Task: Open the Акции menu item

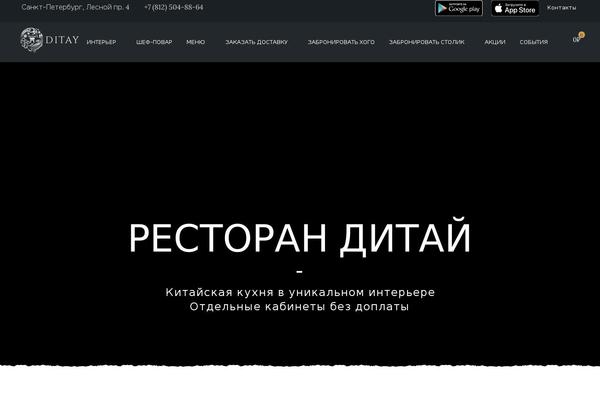Action: pos(495,42)
